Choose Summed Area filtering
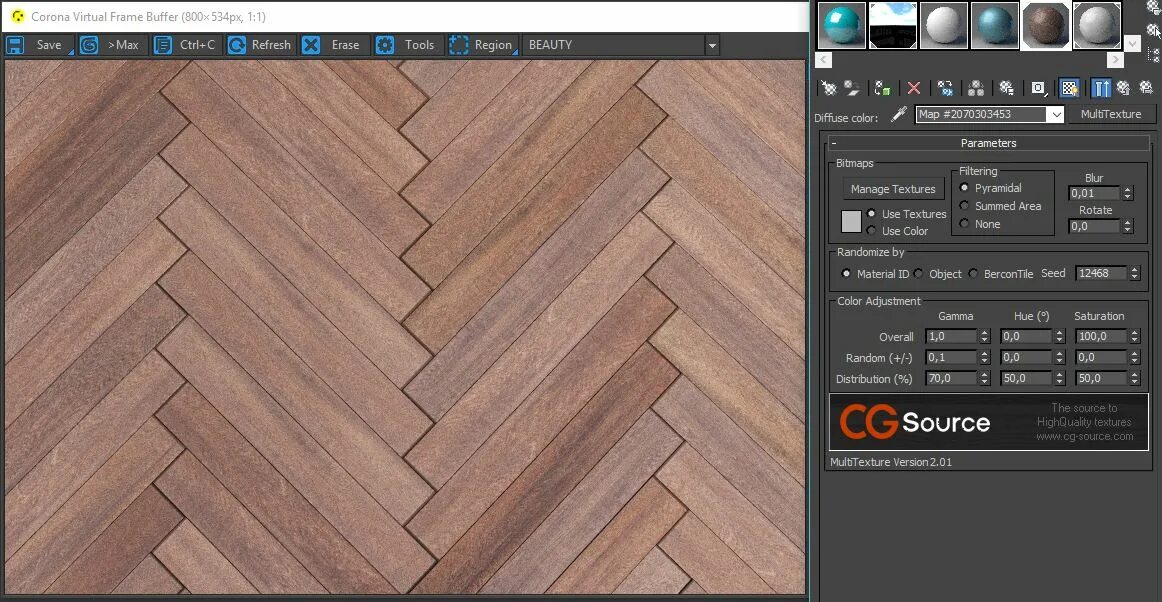The image size is (1162, 602). click(x=1000, y=206)
